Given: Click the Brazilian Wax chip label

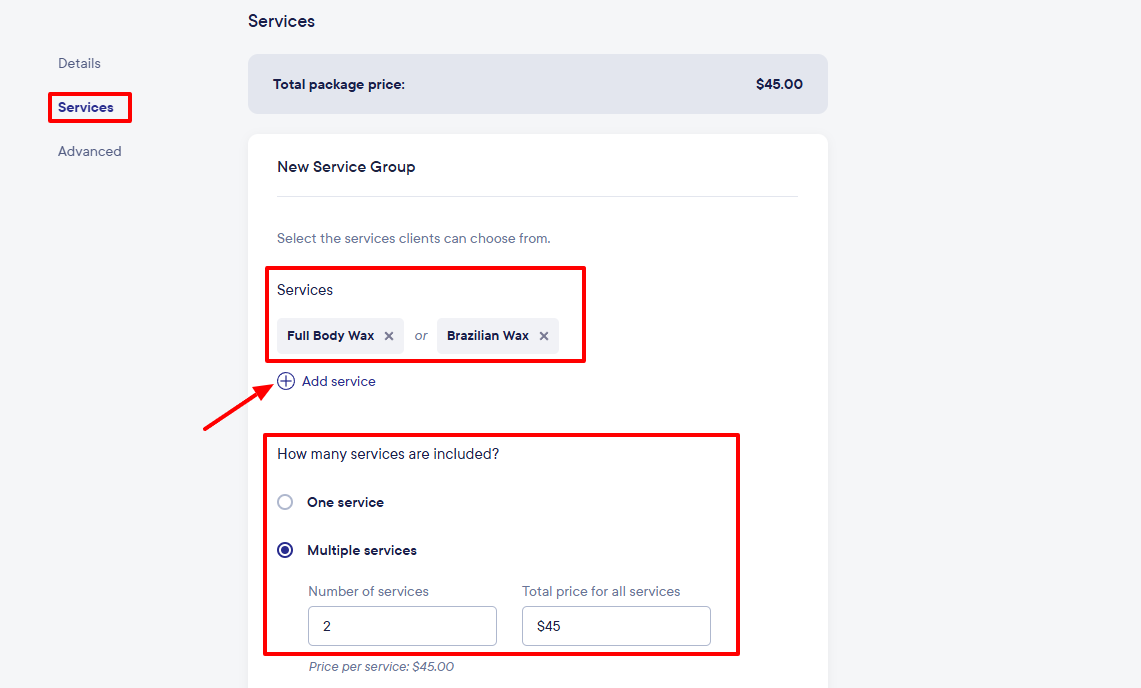Looking at the screenshot, I should [x=487, y=336].
